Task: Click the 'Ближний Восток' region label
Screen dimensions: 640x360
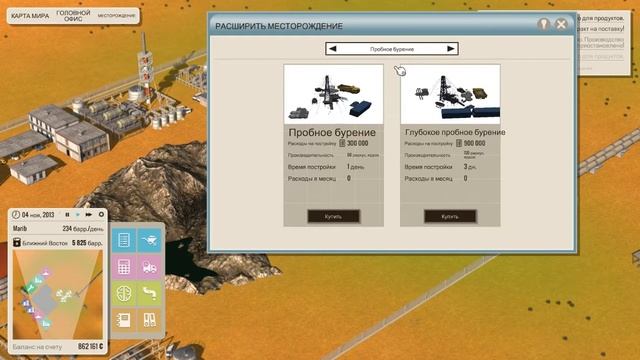Action: (45, 243)
